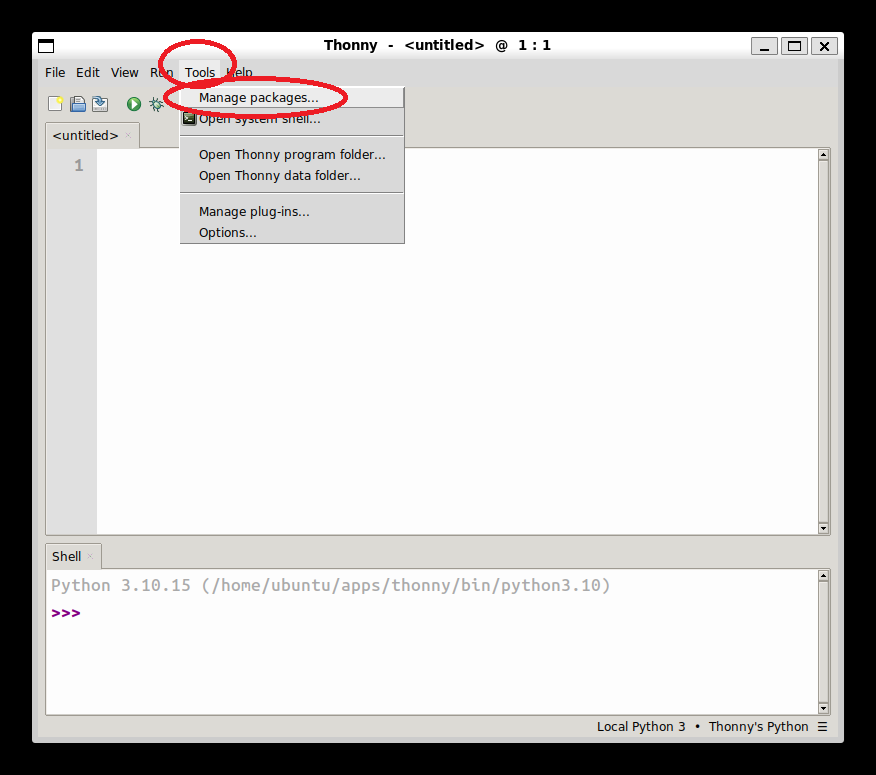Click Shell scrollbar down arrow
This screenshot has height=775, width=876.
[823, 709]
